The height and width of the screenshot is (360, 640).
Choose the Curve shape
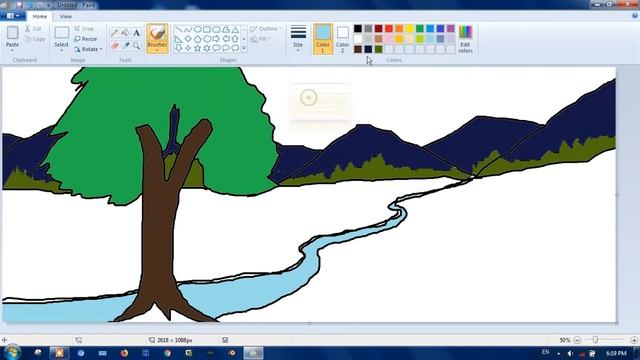tap(188, 29)
